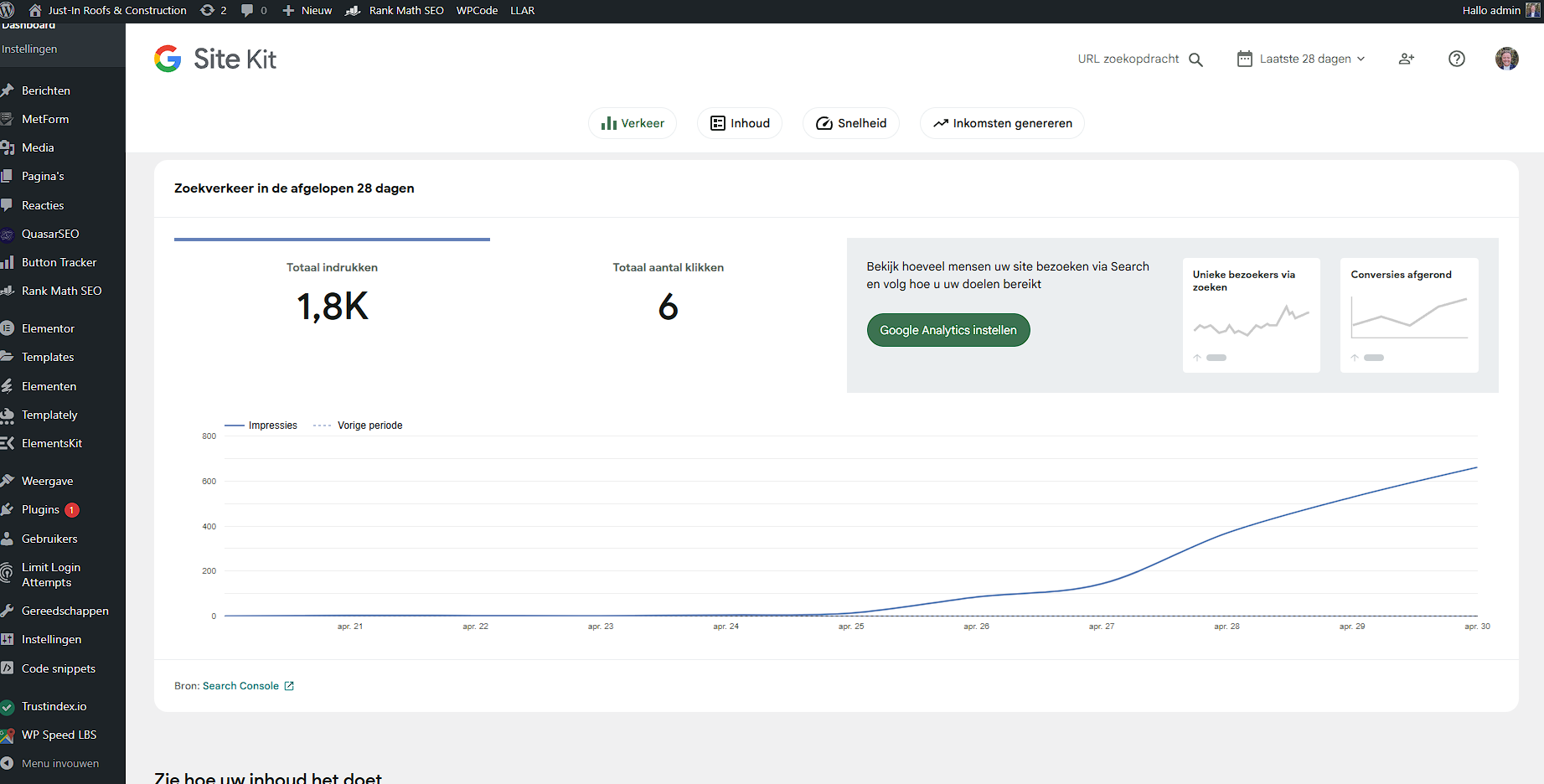Click the Conversies afgerond preview card
The width and height of the screenshot is (1544, 784).
pos(1409,315)
